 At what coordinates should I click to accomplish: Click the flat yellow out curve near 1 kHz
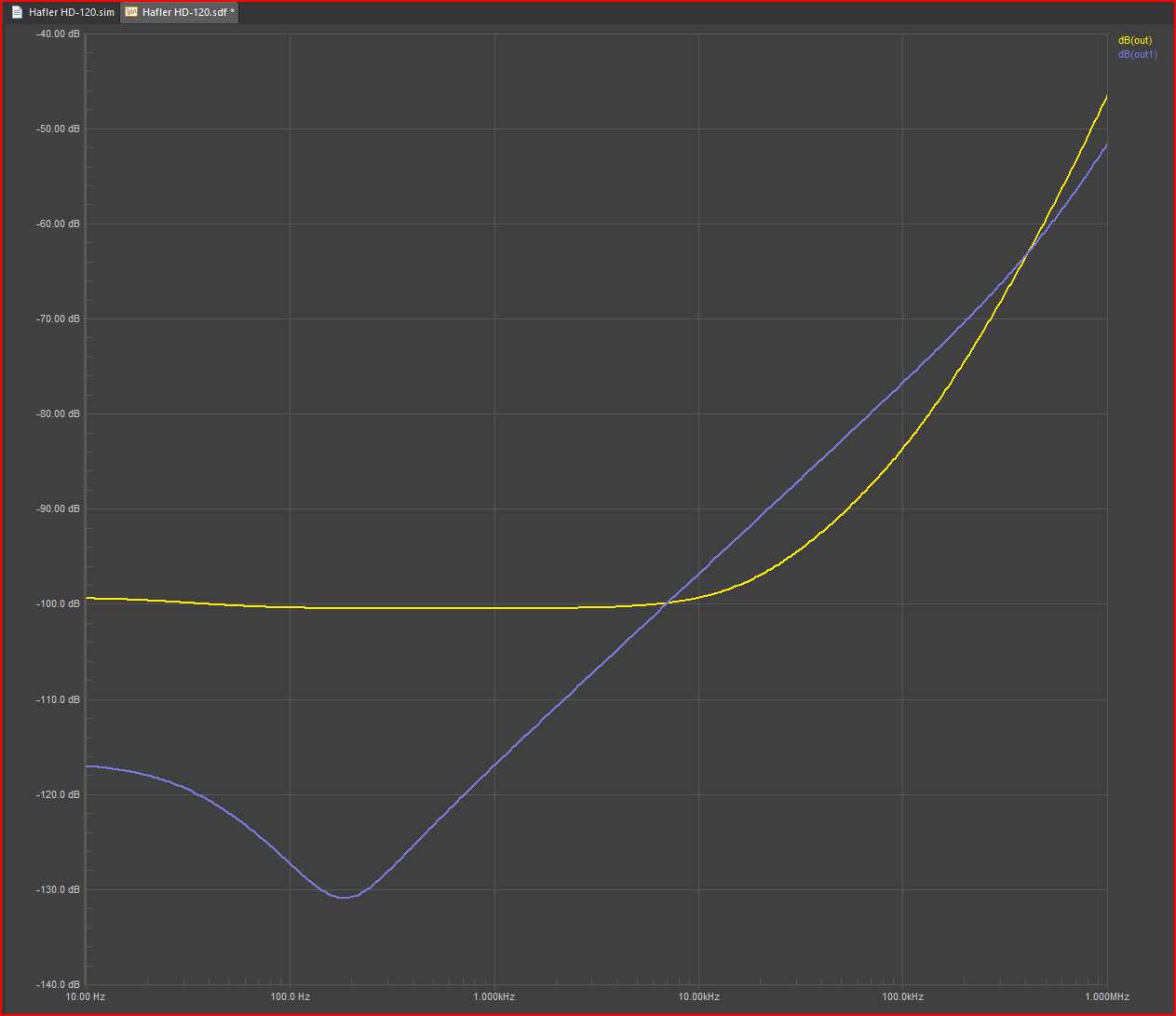(x=494, y=608)
